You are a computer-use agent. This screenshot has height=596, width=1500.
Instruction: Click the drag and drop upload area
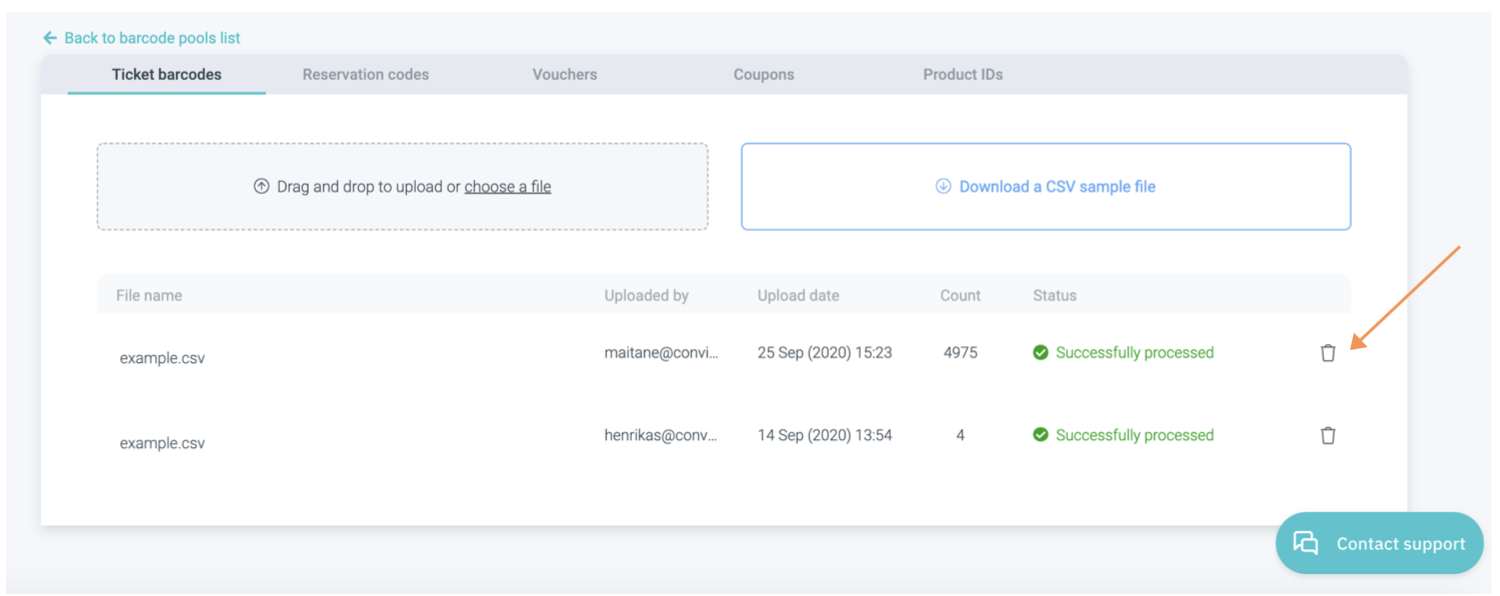402,210
